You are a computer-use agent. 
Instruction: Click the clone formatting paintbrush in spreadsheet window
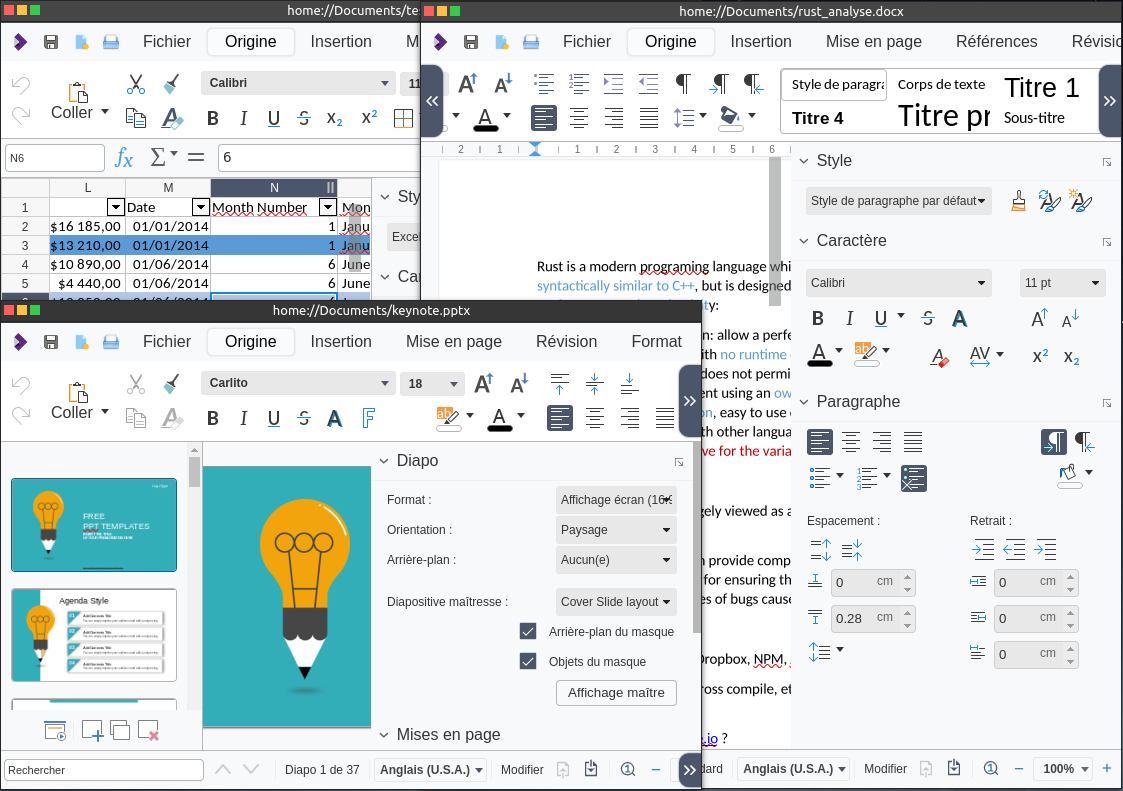pyautogui.click(x=170, y=84)
